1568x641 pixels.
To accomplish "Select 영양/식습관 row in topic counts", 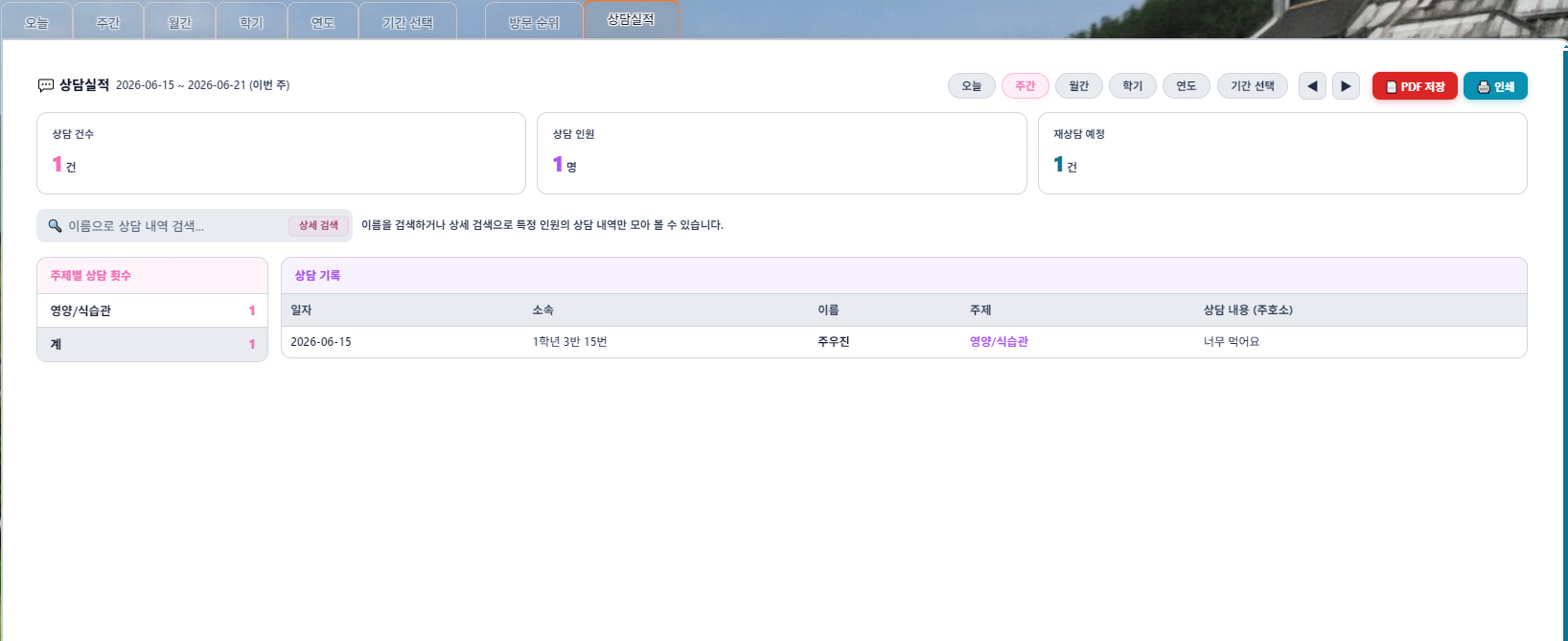I will point(152,310).
